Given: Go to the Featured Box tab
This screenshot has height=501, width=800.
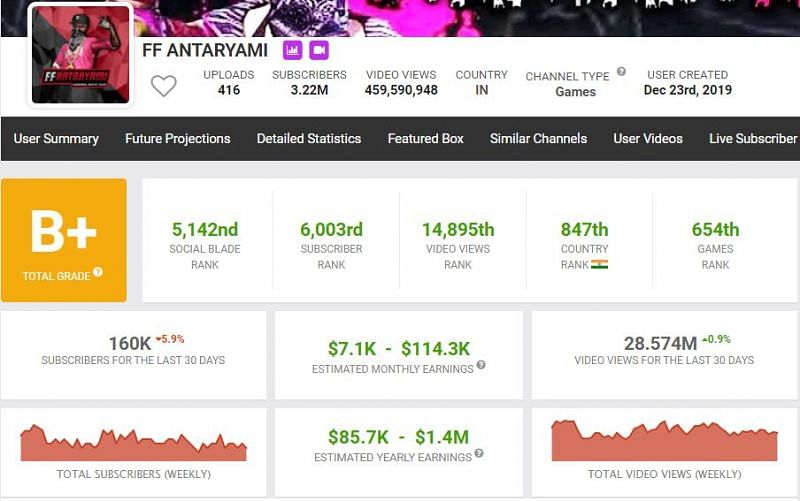Looking at the screenshot, I should point(426,139).
